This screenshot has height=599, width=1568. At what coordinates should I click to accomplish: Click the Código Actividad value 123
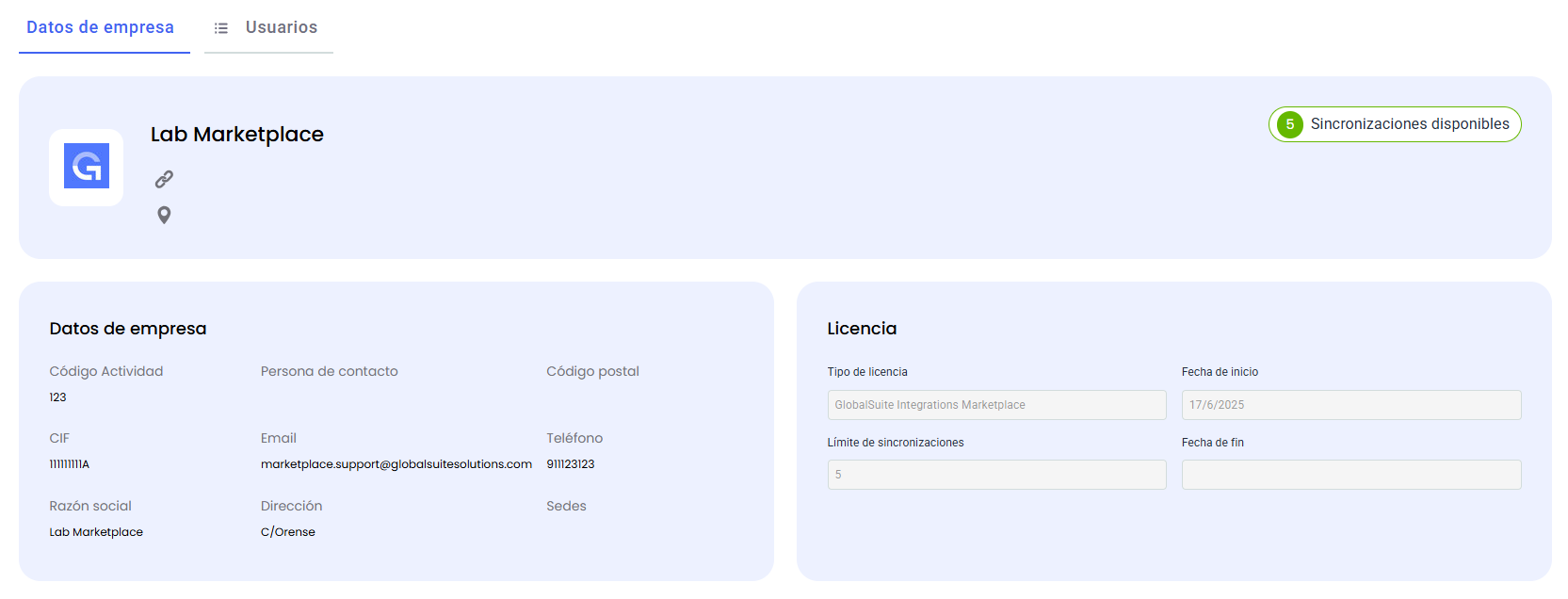[x=58, y=397]
